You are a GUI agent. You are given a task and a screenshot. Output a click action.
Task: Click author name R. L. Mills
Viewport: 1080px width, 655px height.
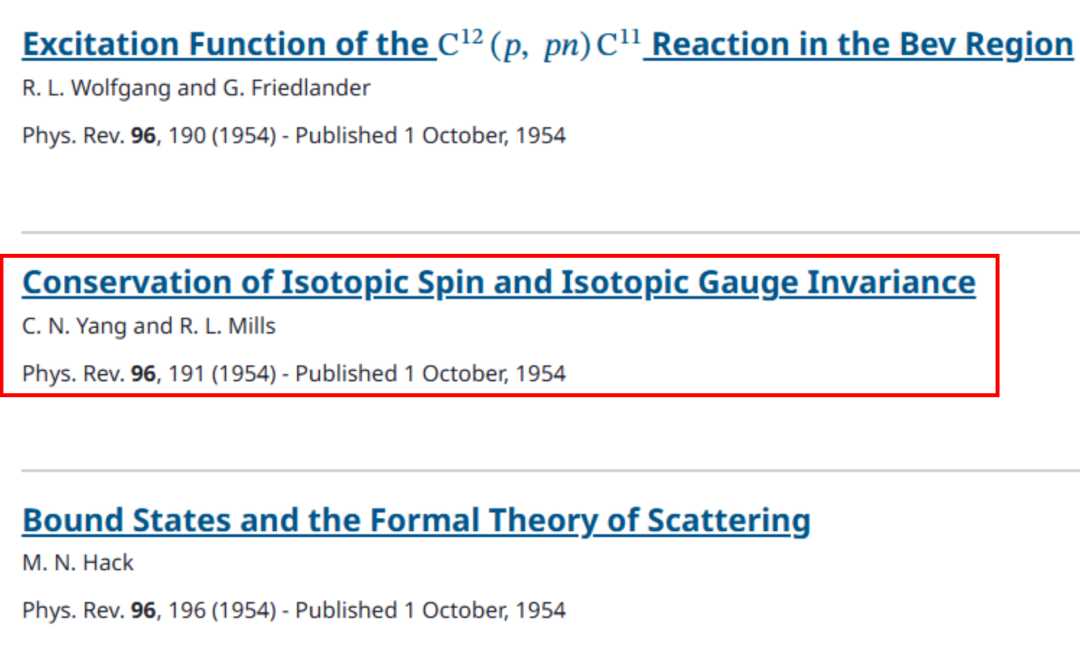click(x=227, y=326)
